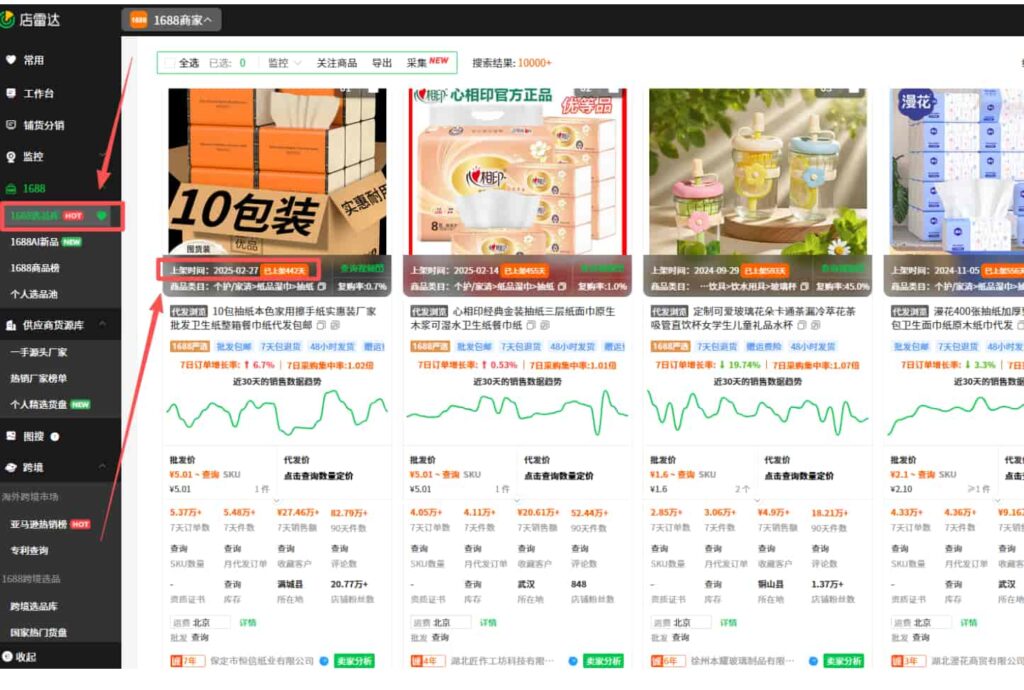Screen dimensions: 1024x690
Task: Copy title icon after 礼品水杯 text
Action: click(x=801, y=325)
